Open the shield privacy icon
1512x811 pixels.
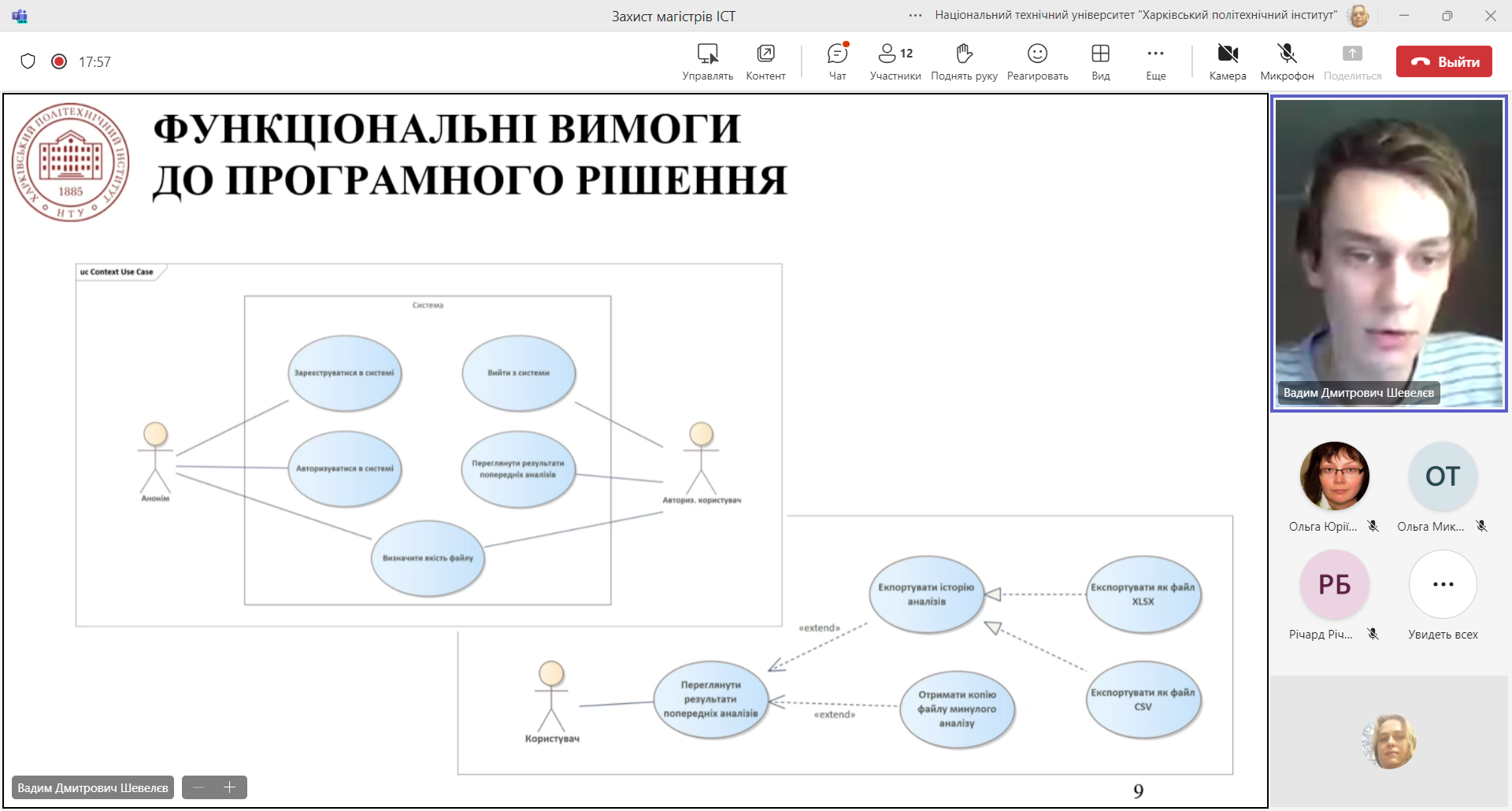click(28, 61)
